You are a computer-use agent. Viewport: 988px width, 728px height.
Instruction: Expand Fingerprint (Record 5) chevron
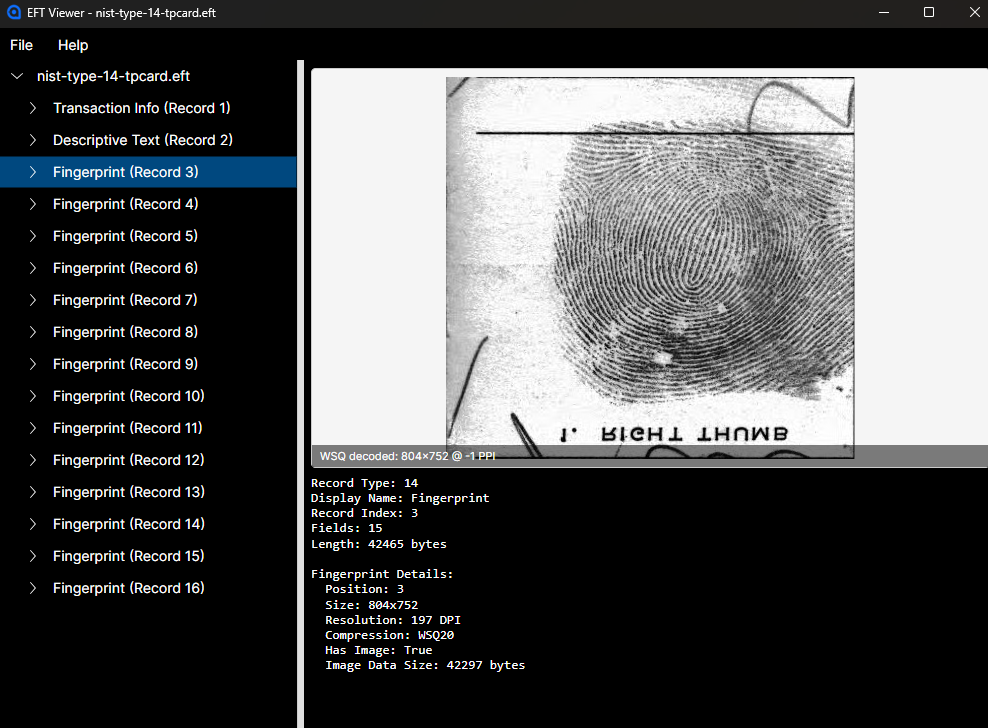click(x=33, y=236)
